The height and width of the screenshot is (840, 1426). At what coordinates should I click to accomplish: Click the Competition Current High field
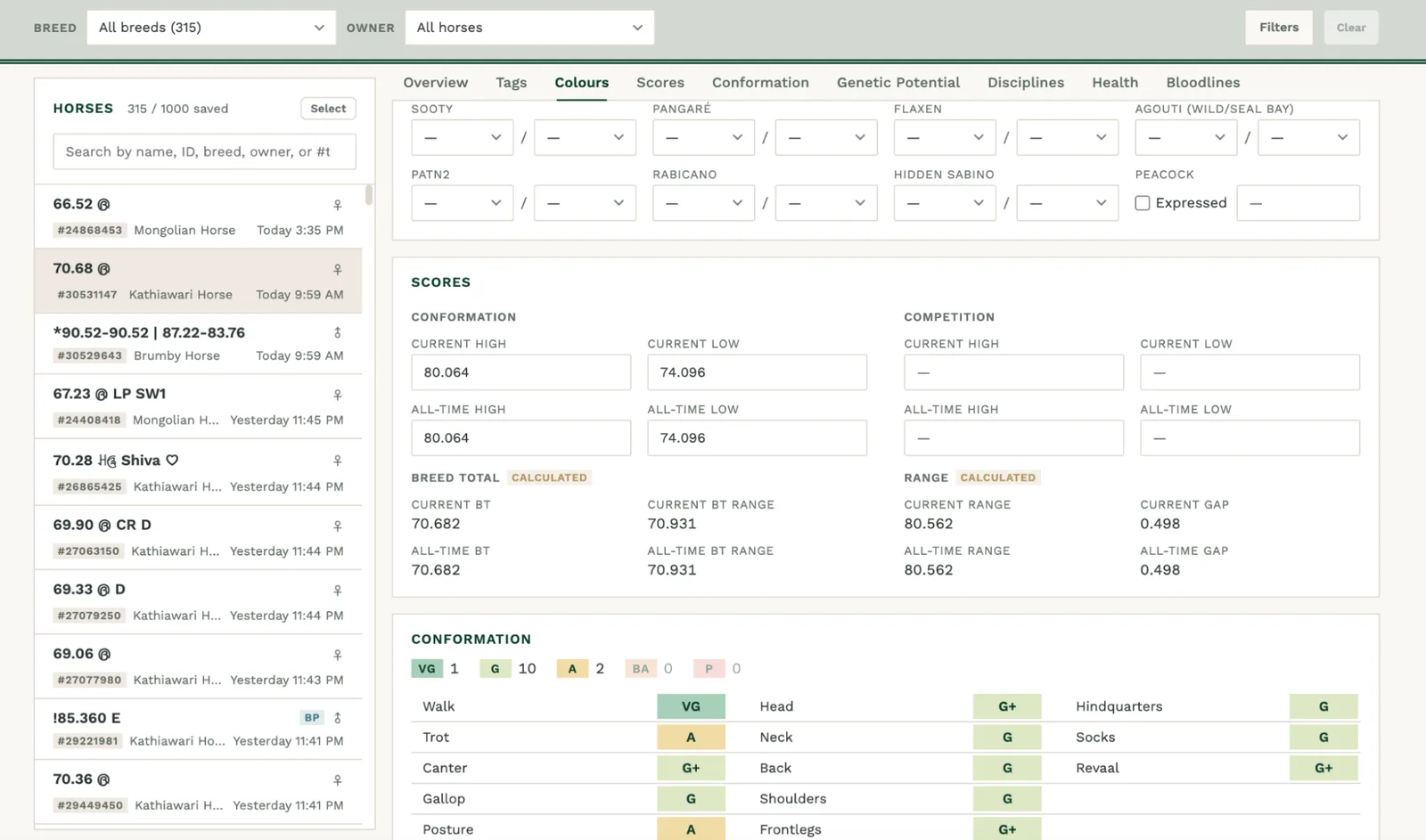pyautogui.click(x=1013, y=372)
